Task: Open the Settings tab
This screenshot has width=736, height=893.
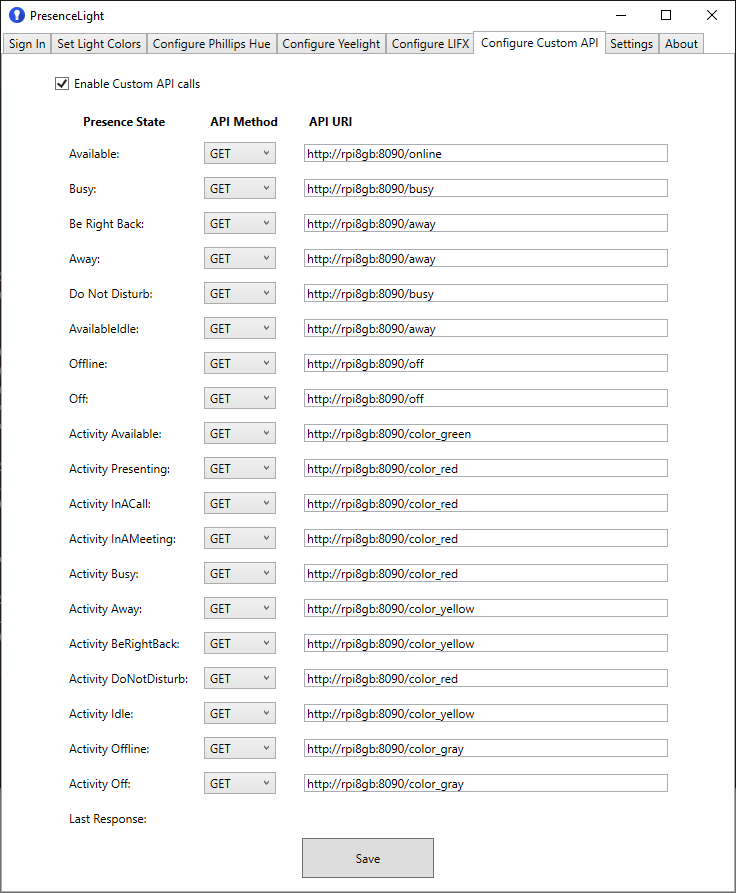Action: pyautogui.click(x=631, y=44)
